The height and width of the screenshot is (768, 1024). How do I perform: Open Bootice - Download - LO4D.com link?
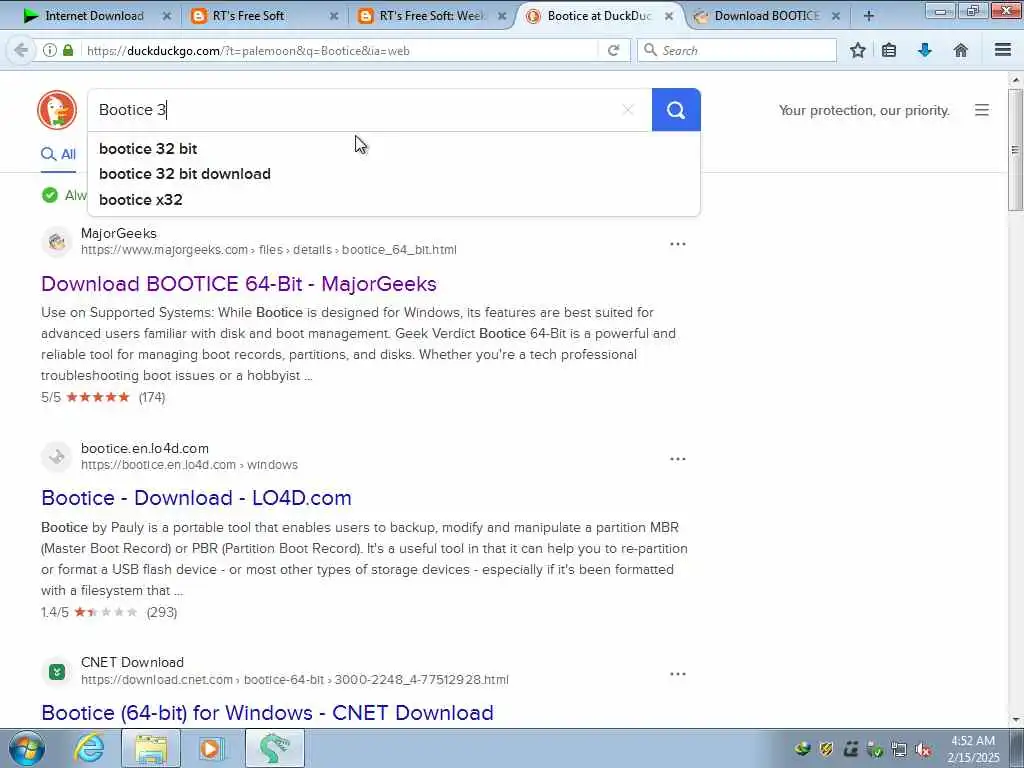pyautogui.click(x=197, y=498)
